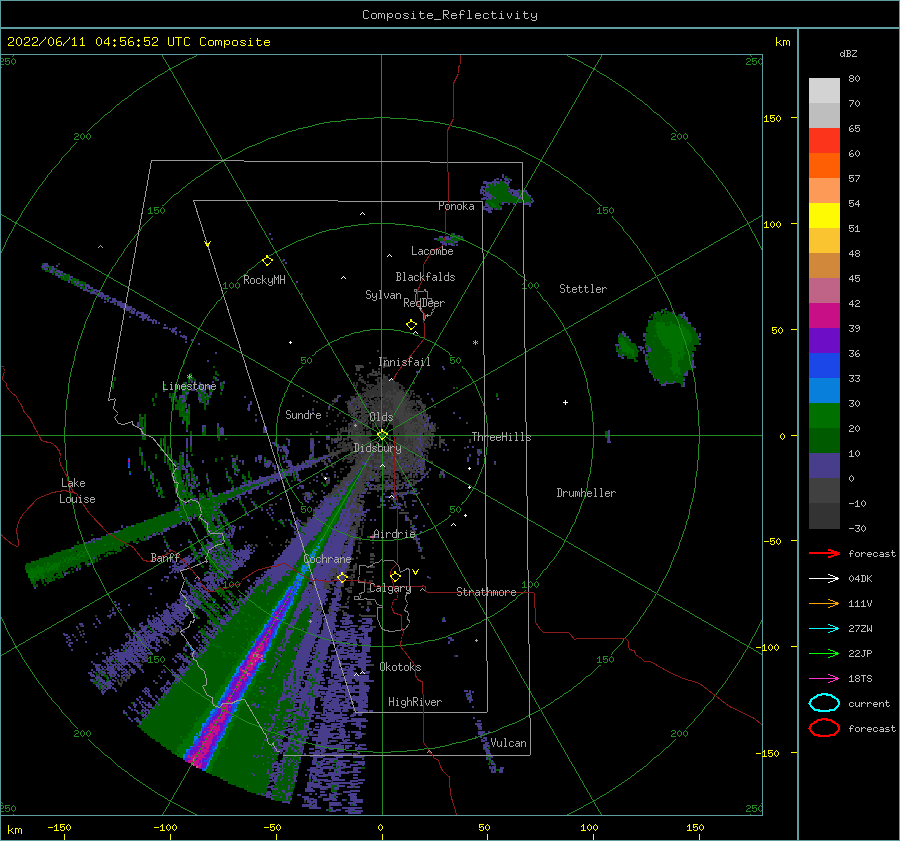Screen dimensions: 900x841
Task: Click the 65 dBZ red swatch
Action: coord(824,141)
